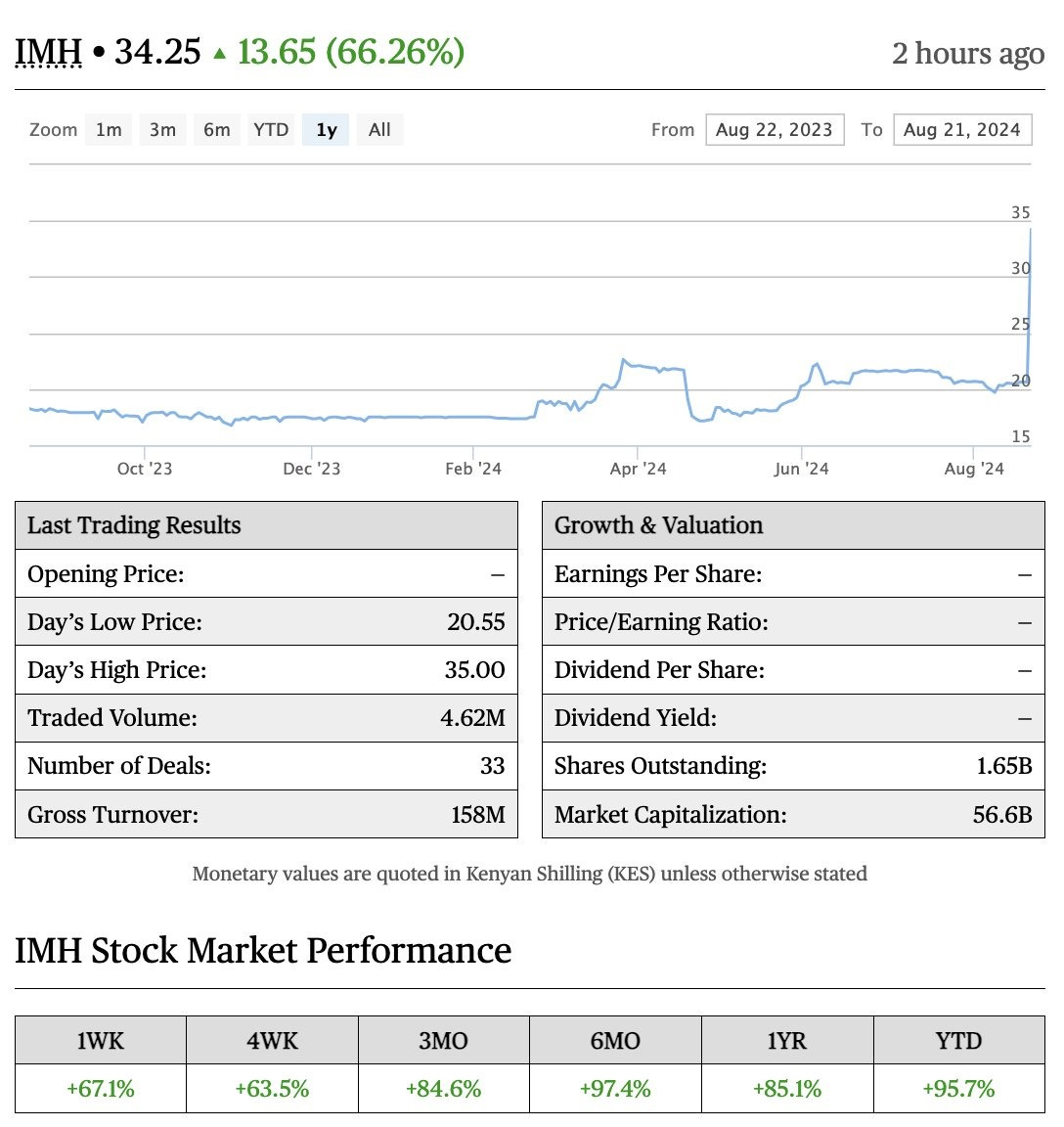Click the Opening Price row label
This screenshot has width=1064, height=1127.
[x=106, y=574]
